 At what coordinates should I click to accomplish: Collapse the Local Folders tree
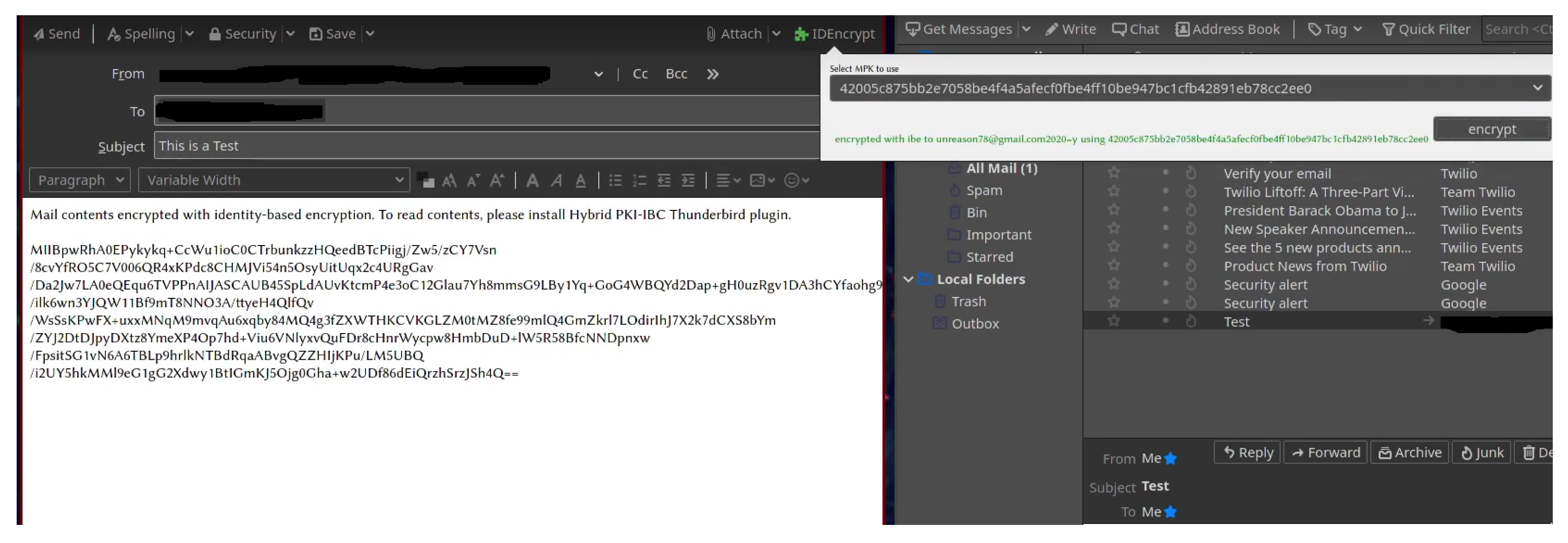click(907, 279)
